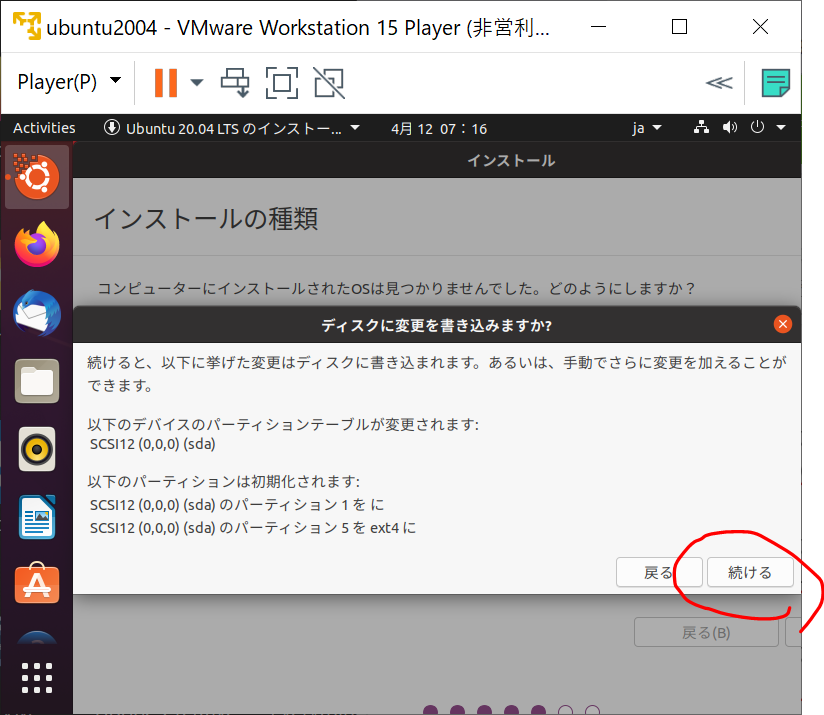Screen dimensions: 824x715
Task: Click the パーティション 5 を ext4 に line
Action: [253, 527]
